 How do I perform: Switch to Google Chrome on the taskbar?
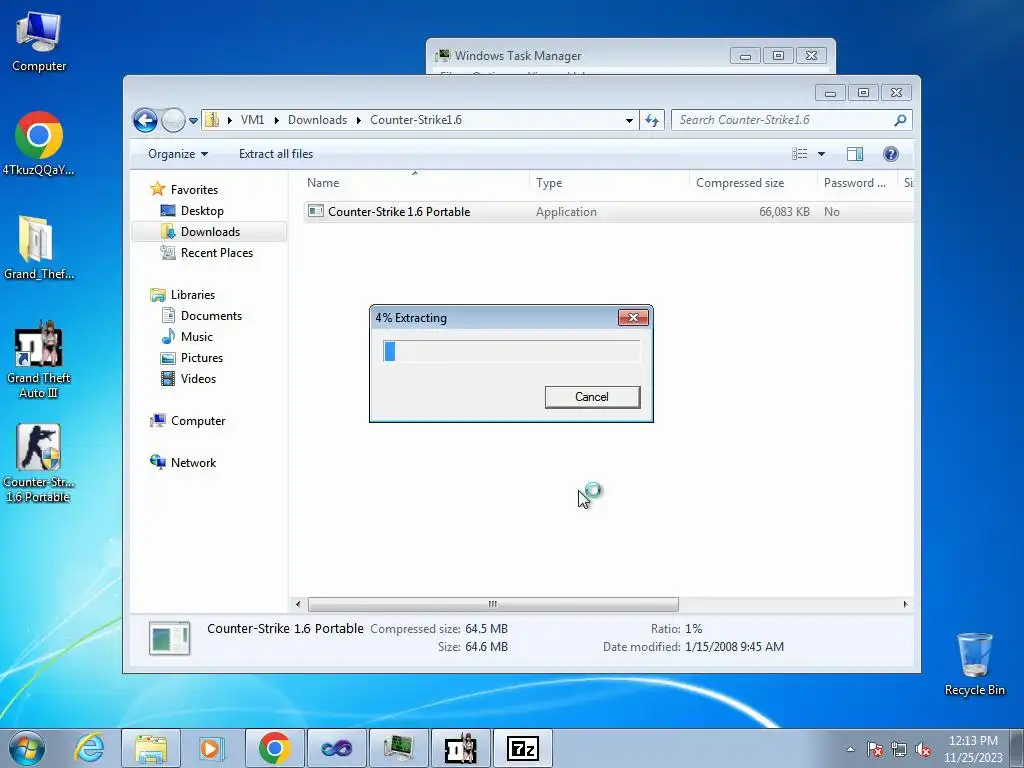pyautogui.click(x=274, y=748)
